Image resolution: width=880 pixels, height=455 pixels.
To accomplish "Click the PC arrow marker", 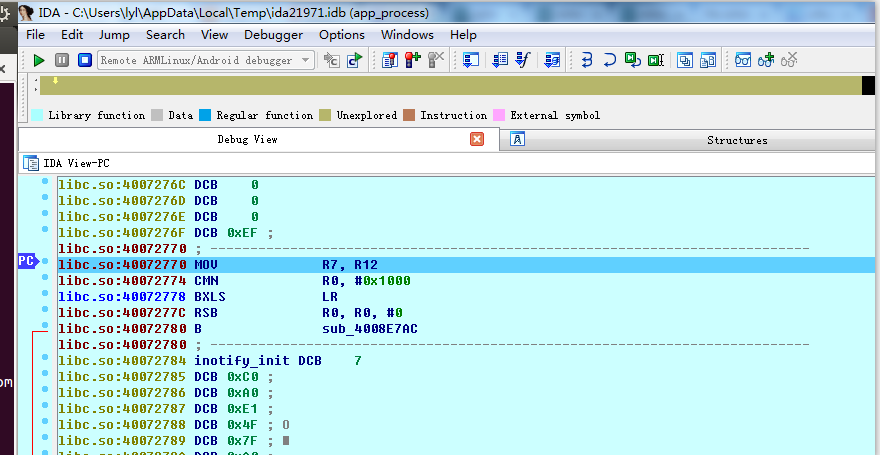I will pos(29,261).
